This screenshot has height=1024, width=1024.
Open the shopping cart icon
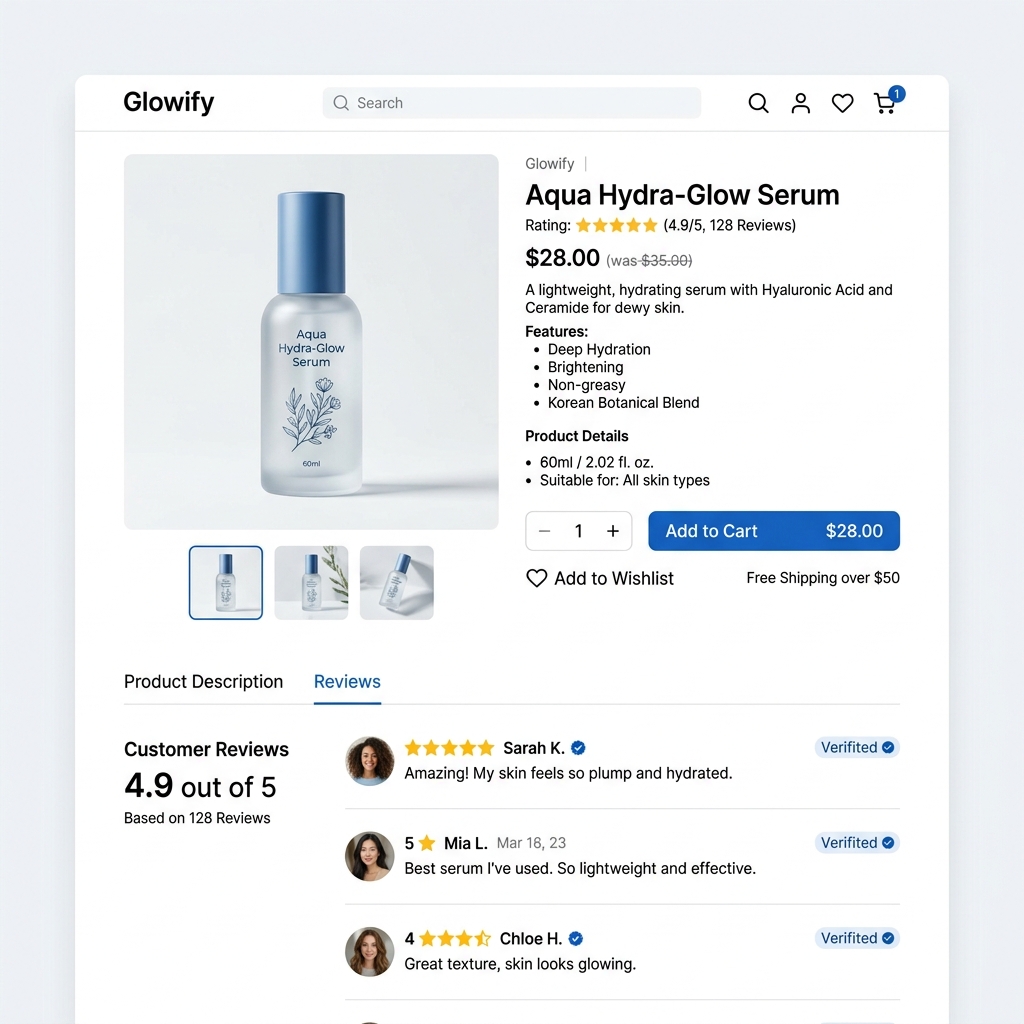[886, 103]
